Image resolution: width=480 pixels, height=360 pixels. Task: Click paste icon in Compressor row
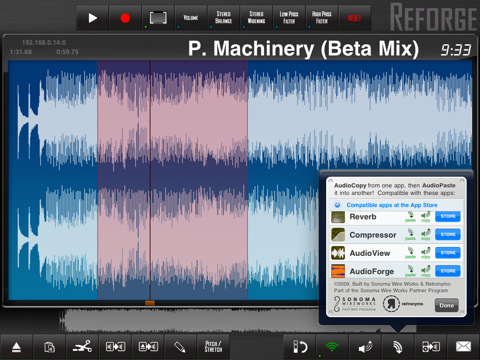pos(411,235)
